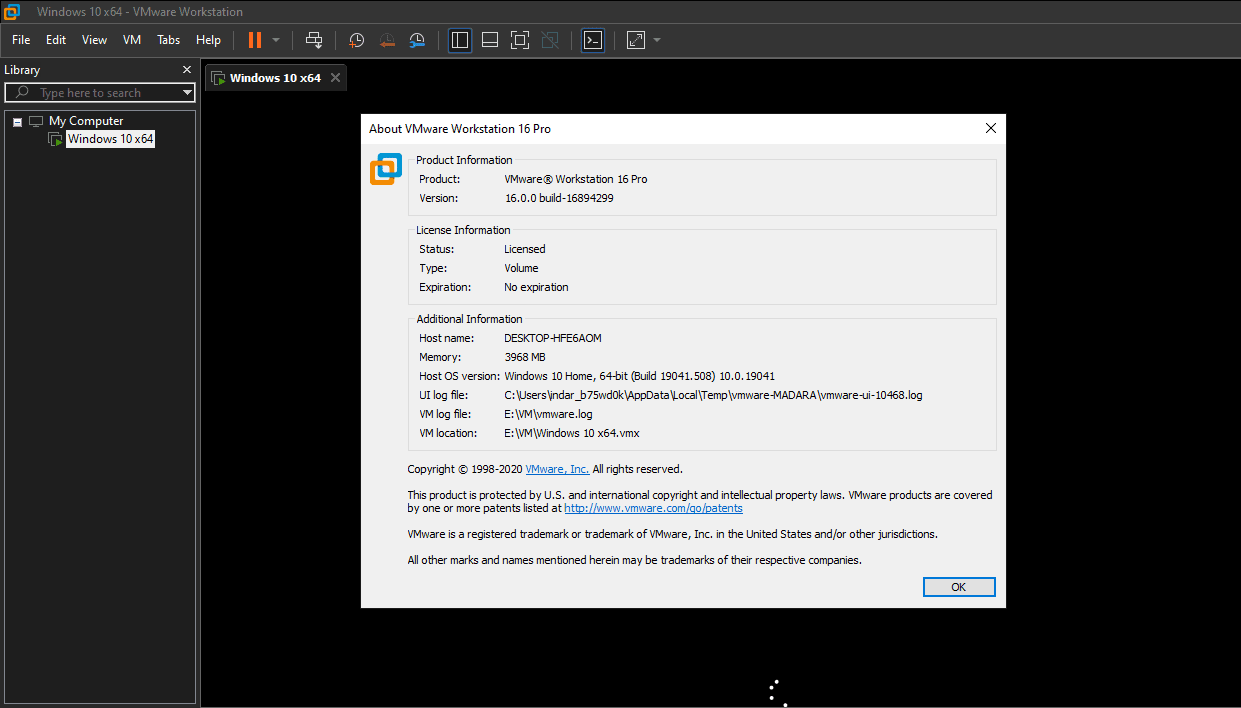Open the power options dropdown arrow beside pause

(x=276, y=40)
